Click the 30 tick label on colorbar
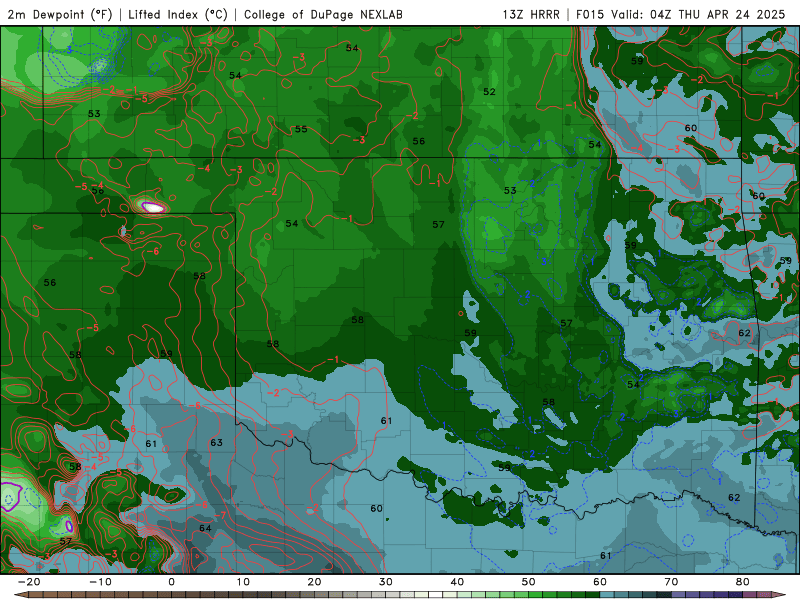The width and height of the screenshot is (800, 600). [x=386, y=582]
